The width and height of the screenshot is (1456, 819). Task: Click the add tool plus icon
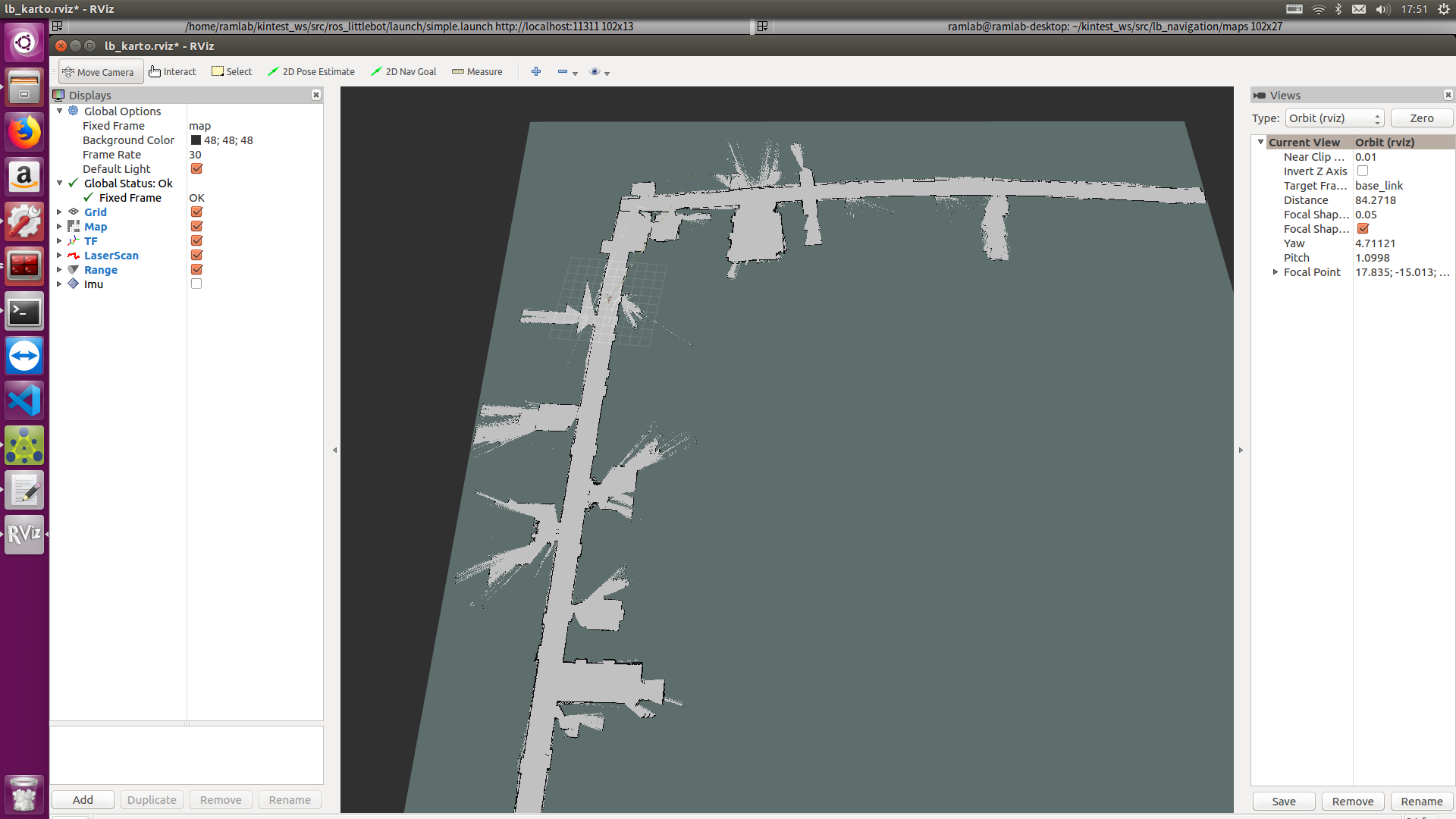[536, 71]
